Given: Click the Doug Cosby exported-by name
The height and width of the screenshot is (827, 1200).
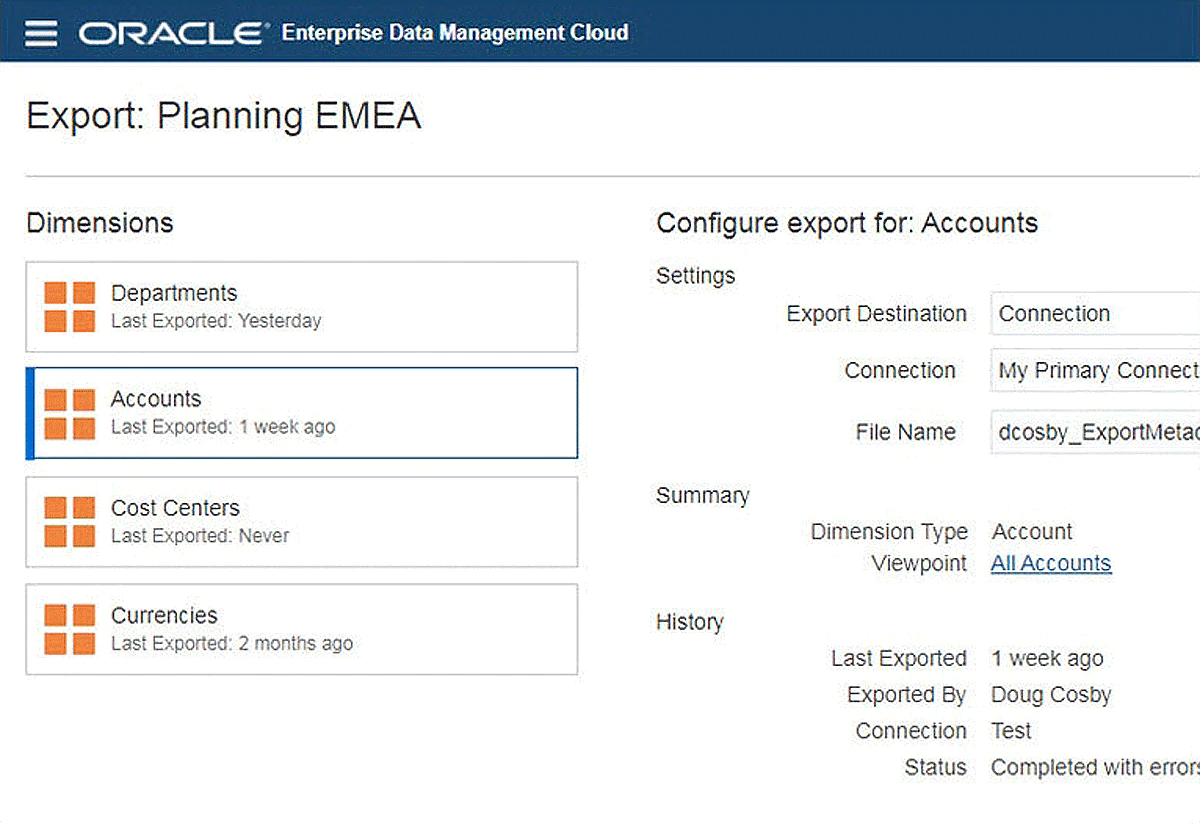Looking at the screenshot, I should 1050,695.
